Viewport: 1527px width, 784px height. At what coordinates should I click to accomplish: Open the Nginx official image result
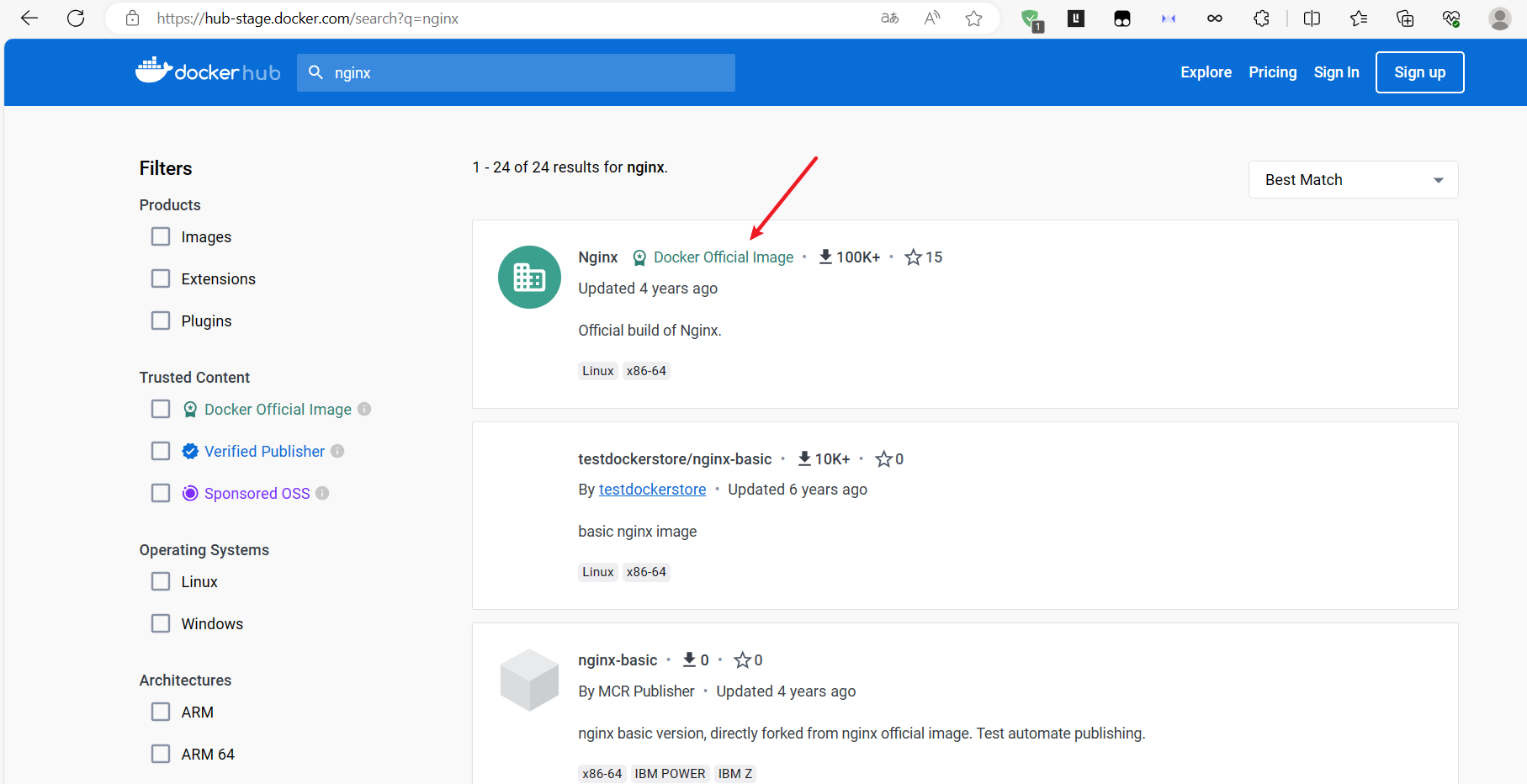click(598, 257)
